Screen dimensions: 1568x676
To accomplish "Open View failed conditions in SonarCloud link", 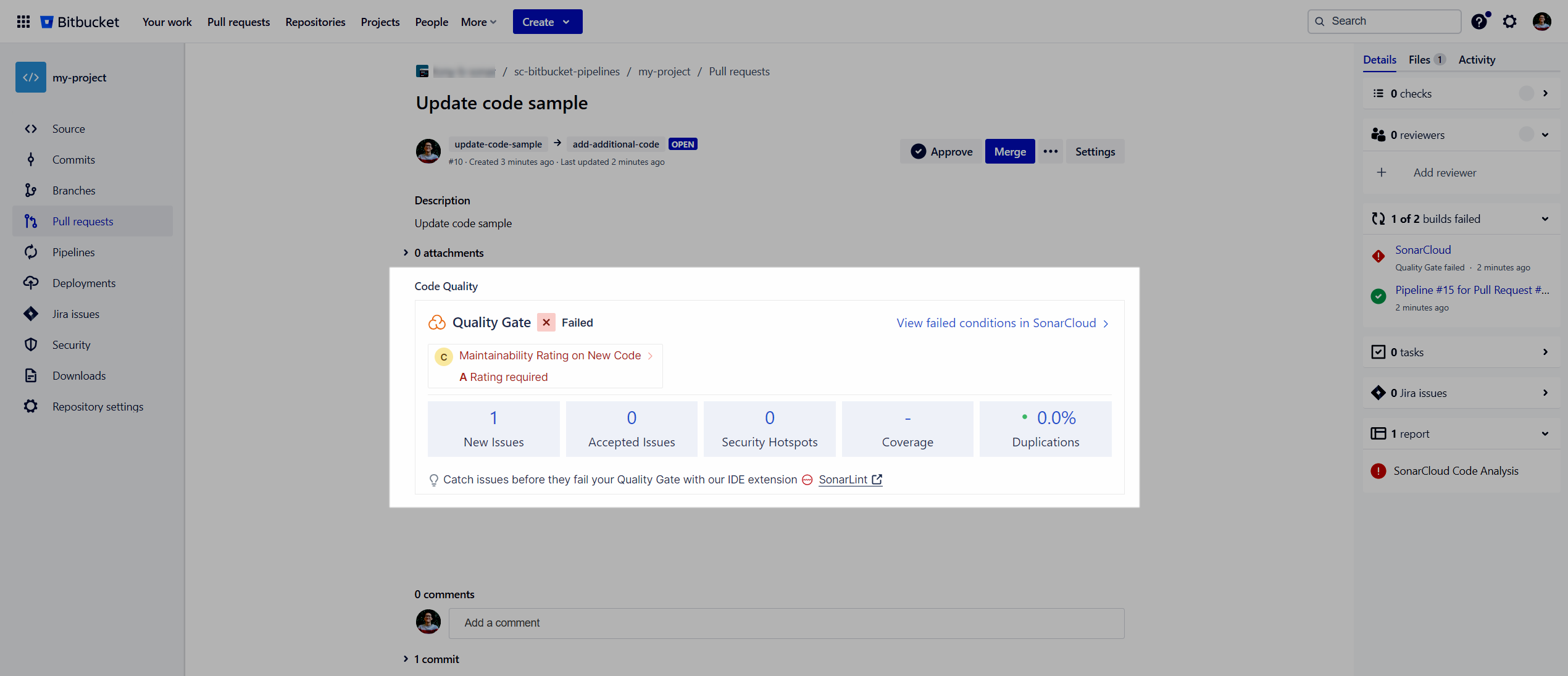I will (x=1003, y=323).
